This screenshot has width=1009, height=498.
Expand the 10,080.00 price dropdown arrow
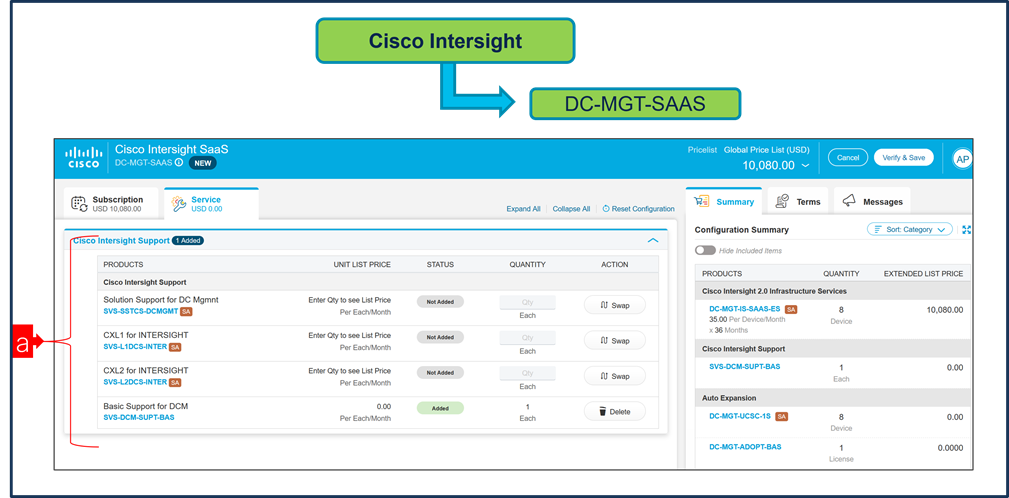pyautogui.click(x=806, y=166)
